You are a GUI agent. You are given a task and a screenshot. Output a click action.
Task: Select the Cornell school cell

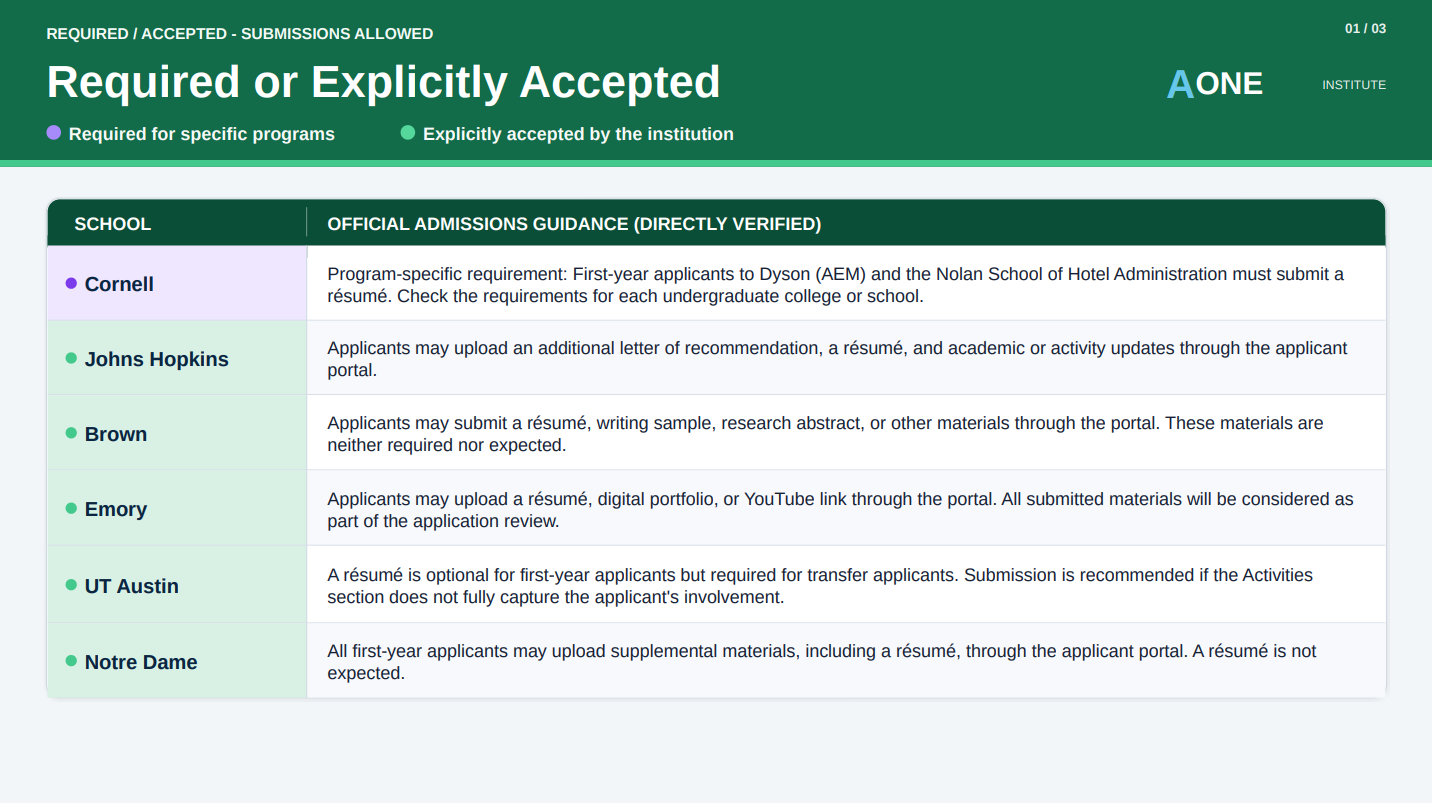tap(177, 284)
